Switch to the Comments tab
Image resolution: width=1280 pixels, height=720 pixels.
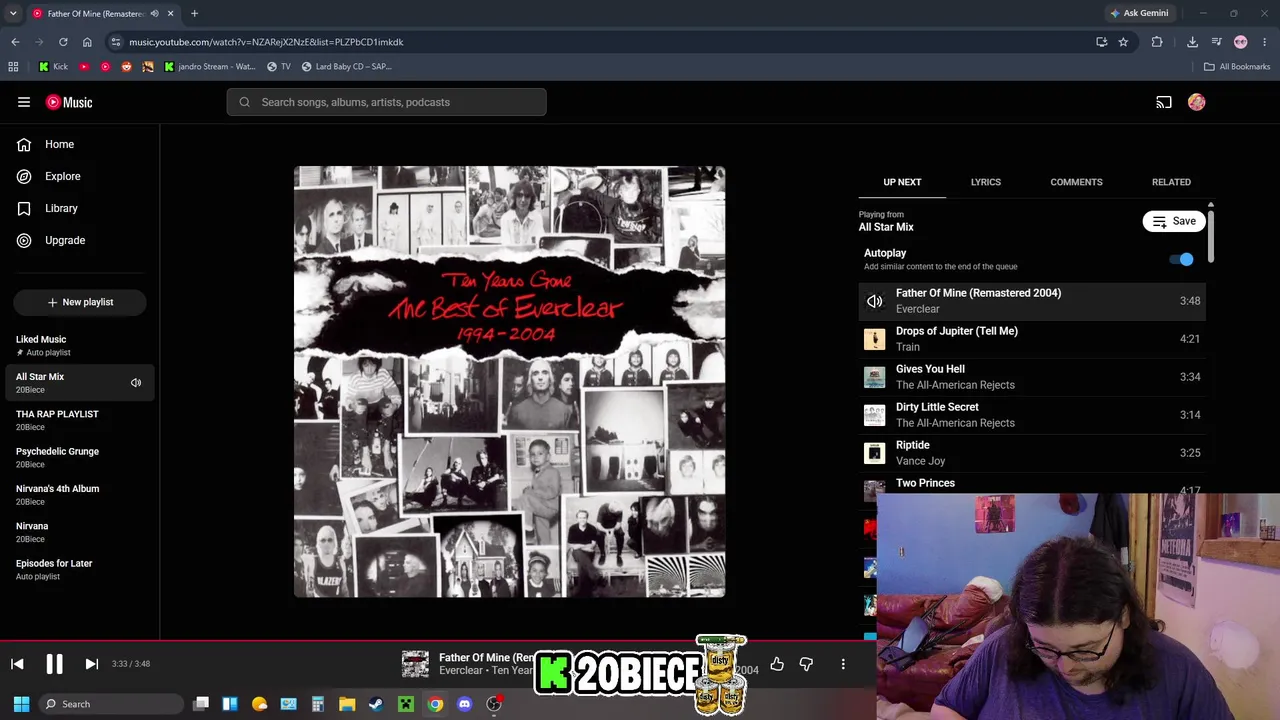1076,182
